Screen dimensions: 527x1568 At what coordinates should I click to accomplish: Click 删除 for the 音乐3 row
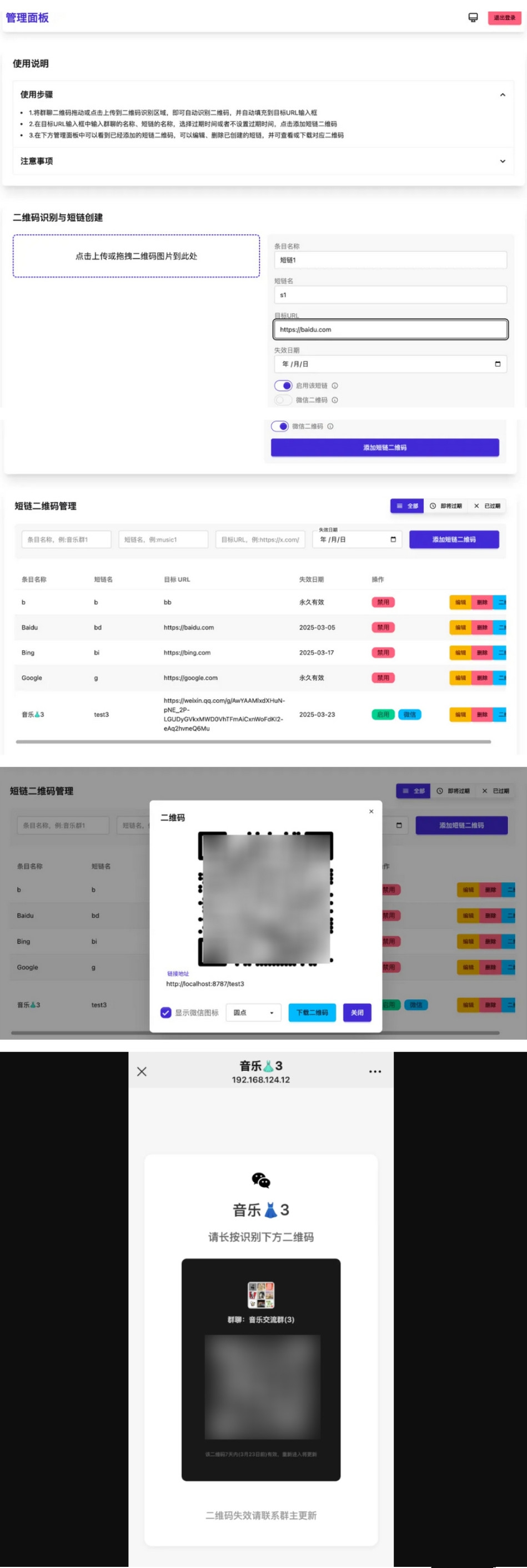coord(482,715)
